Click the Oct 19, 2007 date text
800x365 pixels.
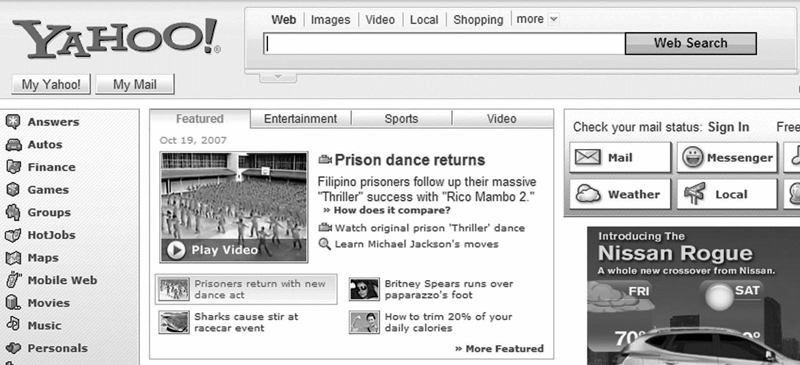[x=193, y=140]
